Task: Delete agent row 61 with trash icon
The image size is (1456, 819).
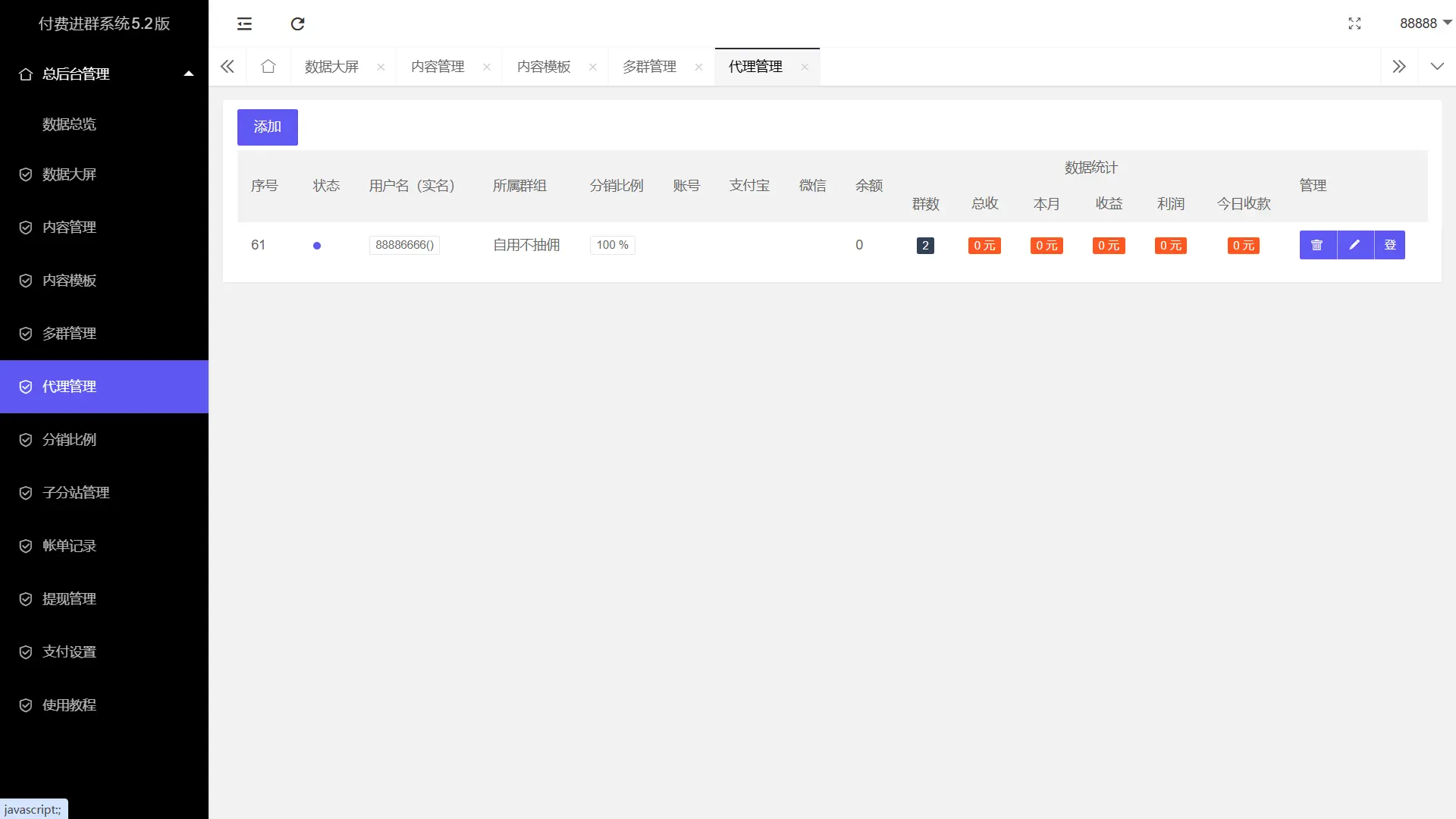Action: click(1317, 245)
